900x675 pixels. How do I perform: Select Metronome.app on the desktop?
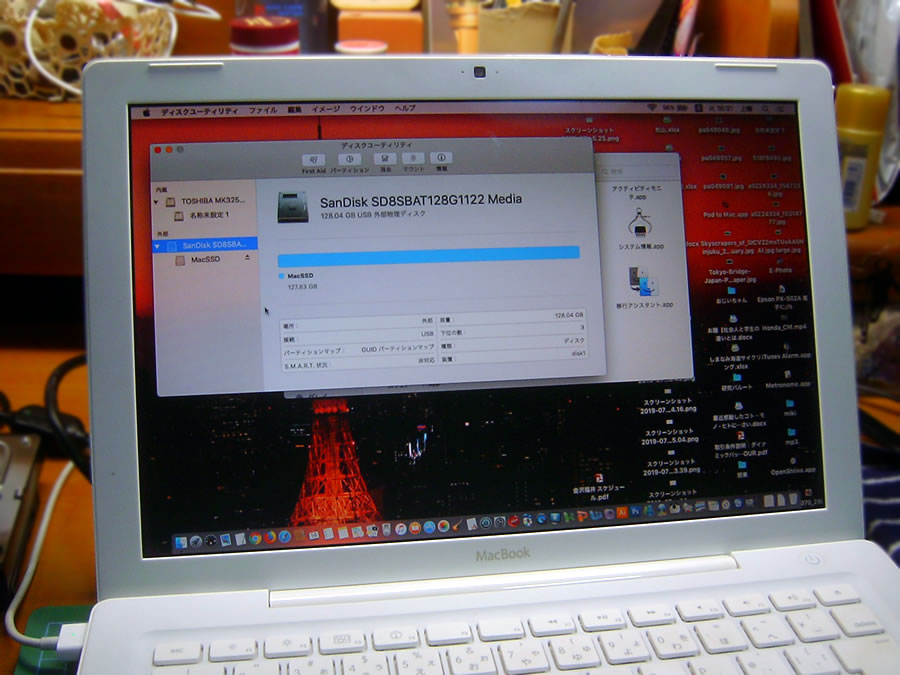pos(788,381)
